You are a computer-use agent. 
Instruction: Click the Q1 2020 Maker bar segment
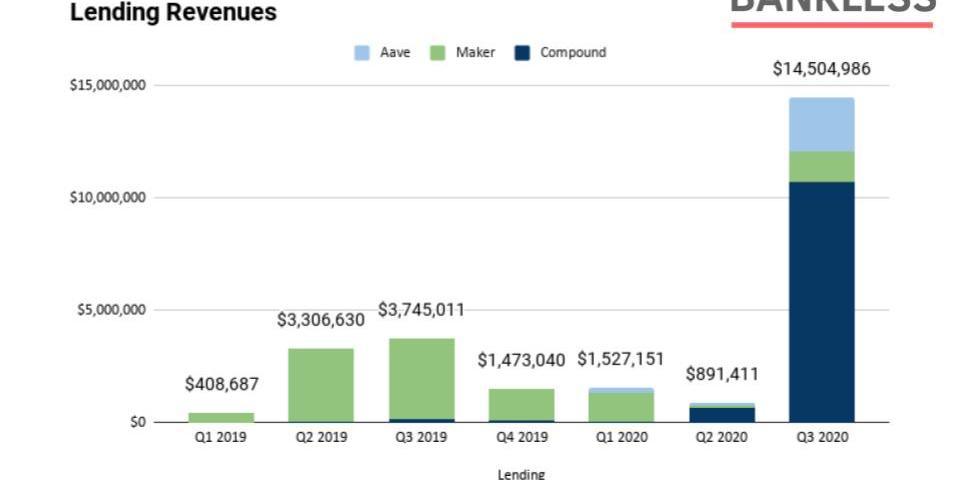(621, 406)
